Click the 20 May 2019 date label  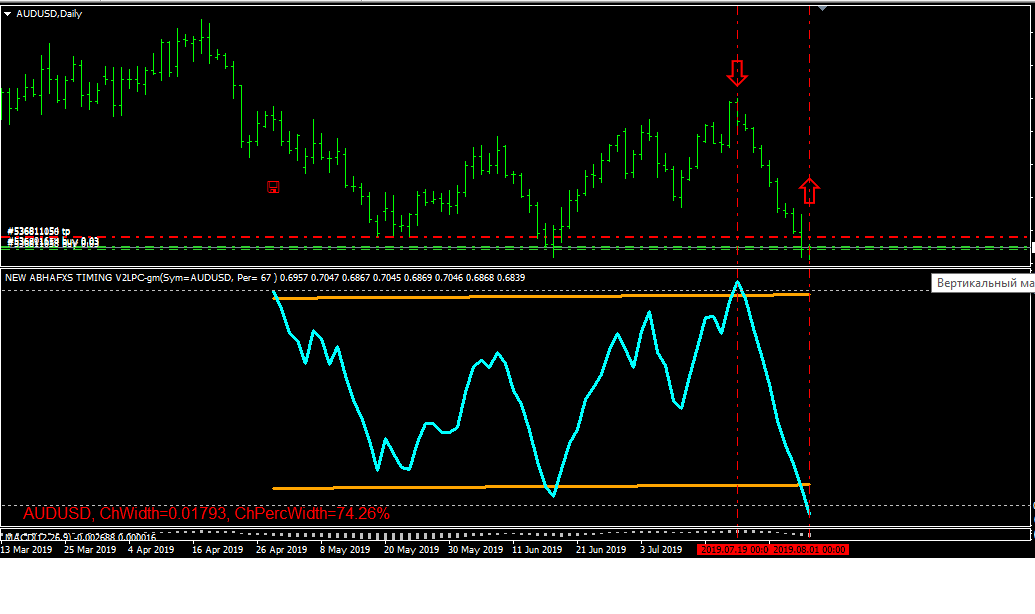point(411,549)
